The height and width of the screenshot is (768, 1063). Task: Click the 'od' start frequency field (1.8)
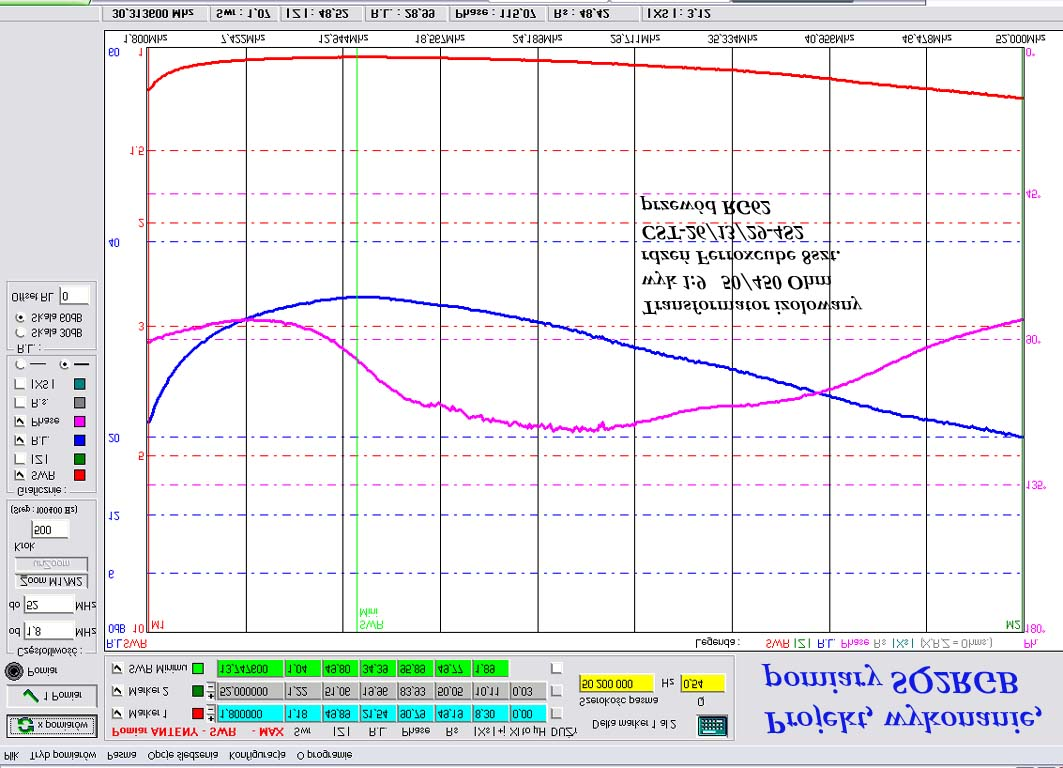click(x=48, y=631)
